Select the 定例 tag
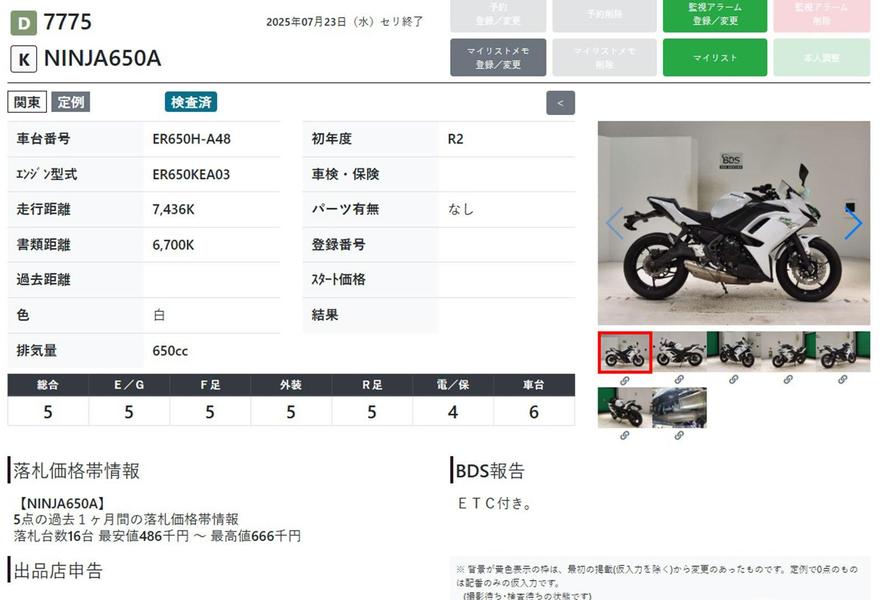The image size is (887, 600). click(x=71, y=102)
